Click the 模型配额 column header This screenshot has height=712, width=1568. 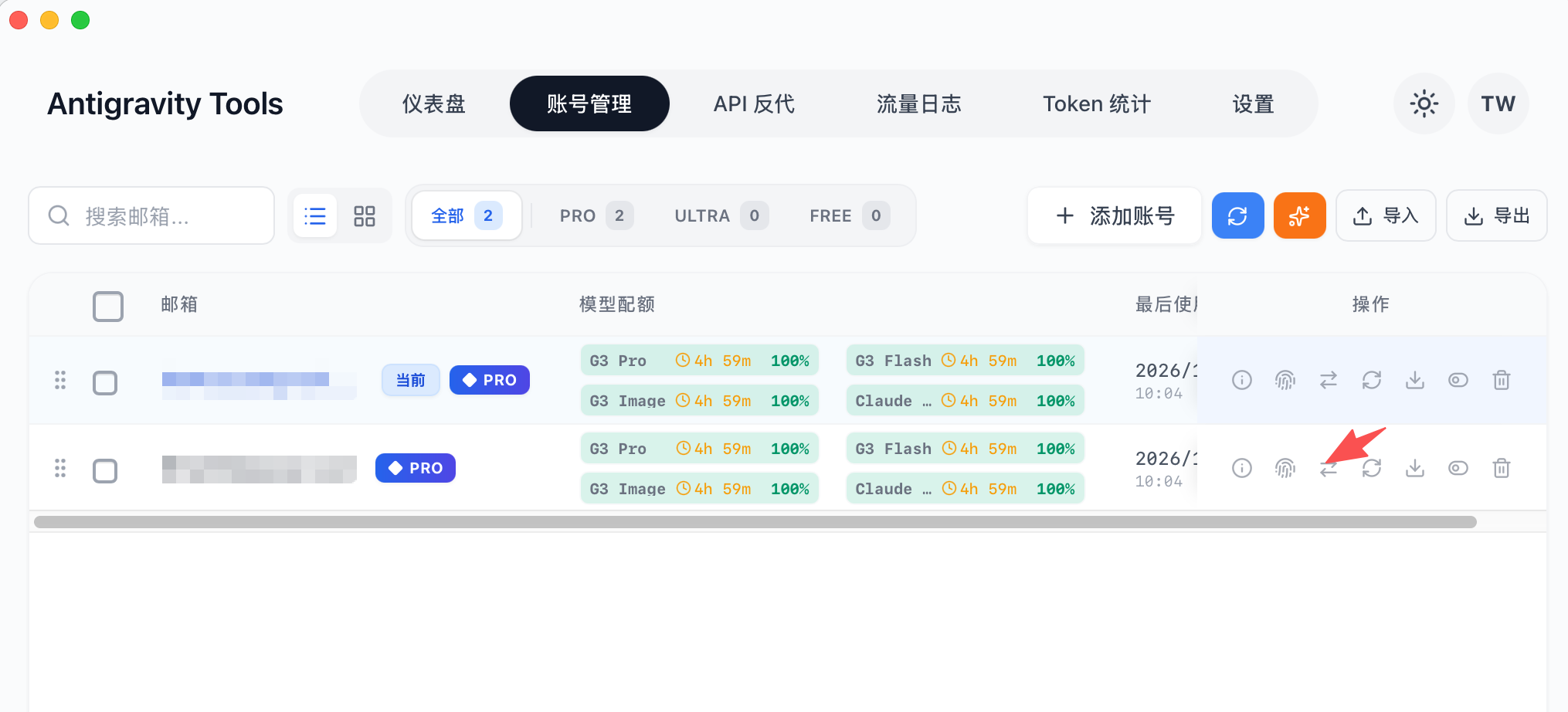point(617,304)
